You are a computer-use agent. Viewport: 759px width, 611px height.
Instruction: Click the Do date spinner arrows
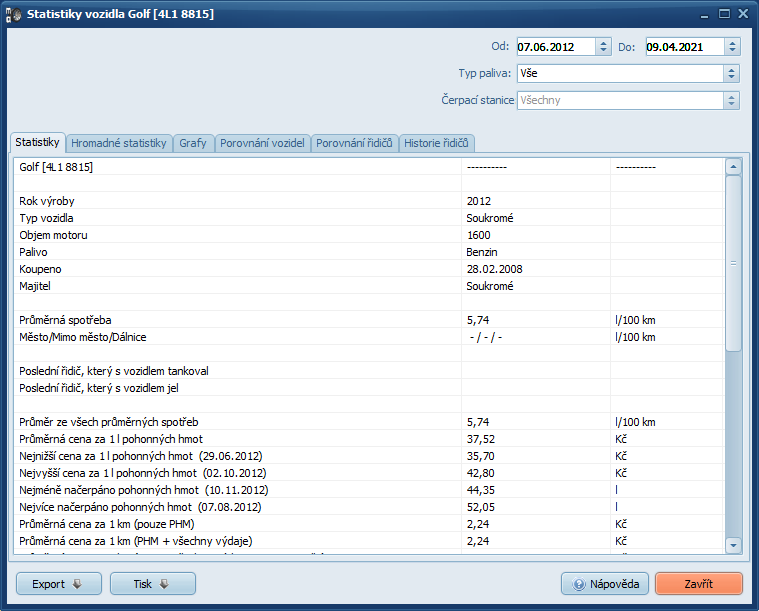tap(732, 47)
